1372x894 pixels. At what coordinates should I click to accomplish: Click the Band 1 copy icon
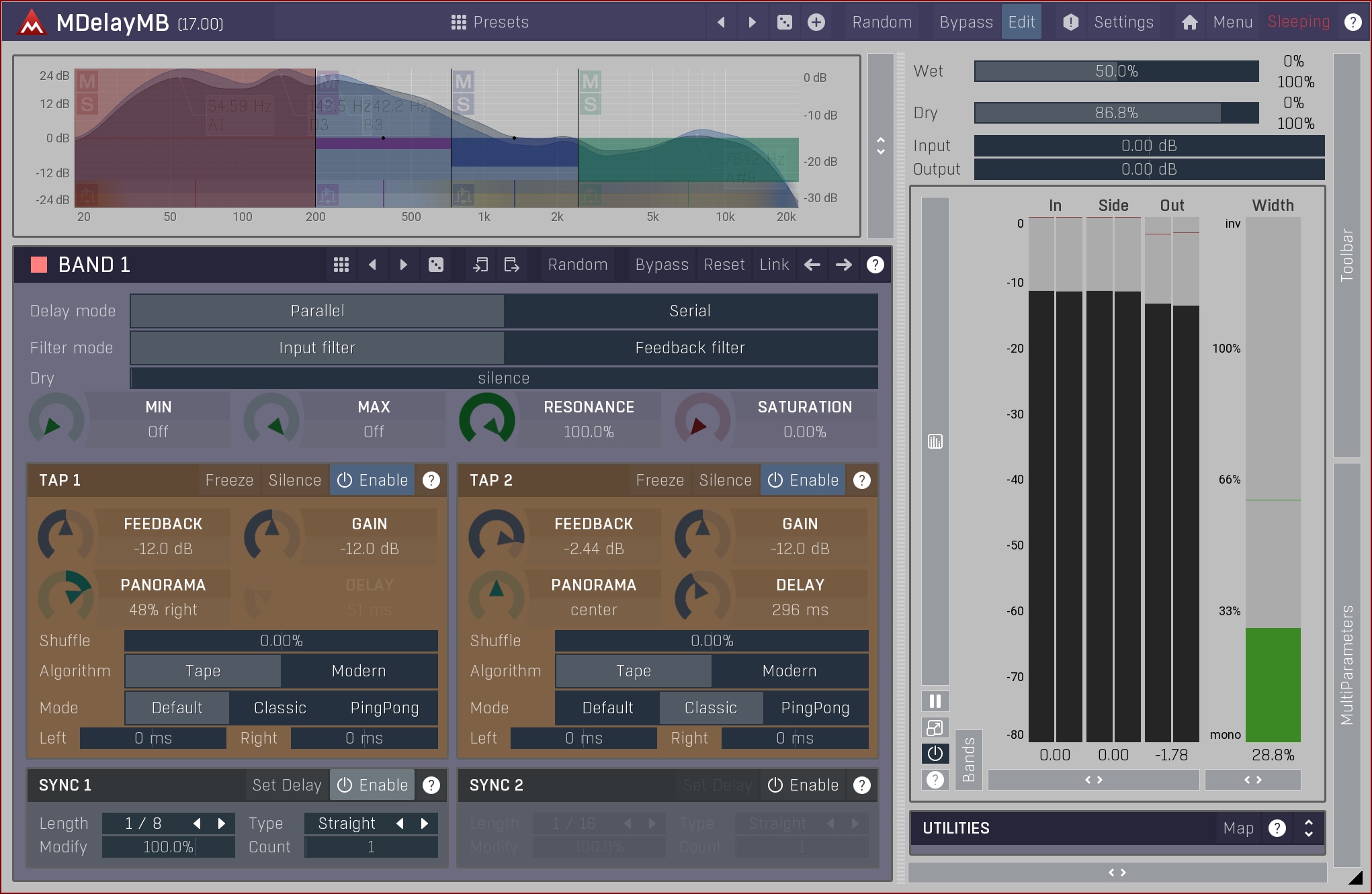[x=480, y=265]
